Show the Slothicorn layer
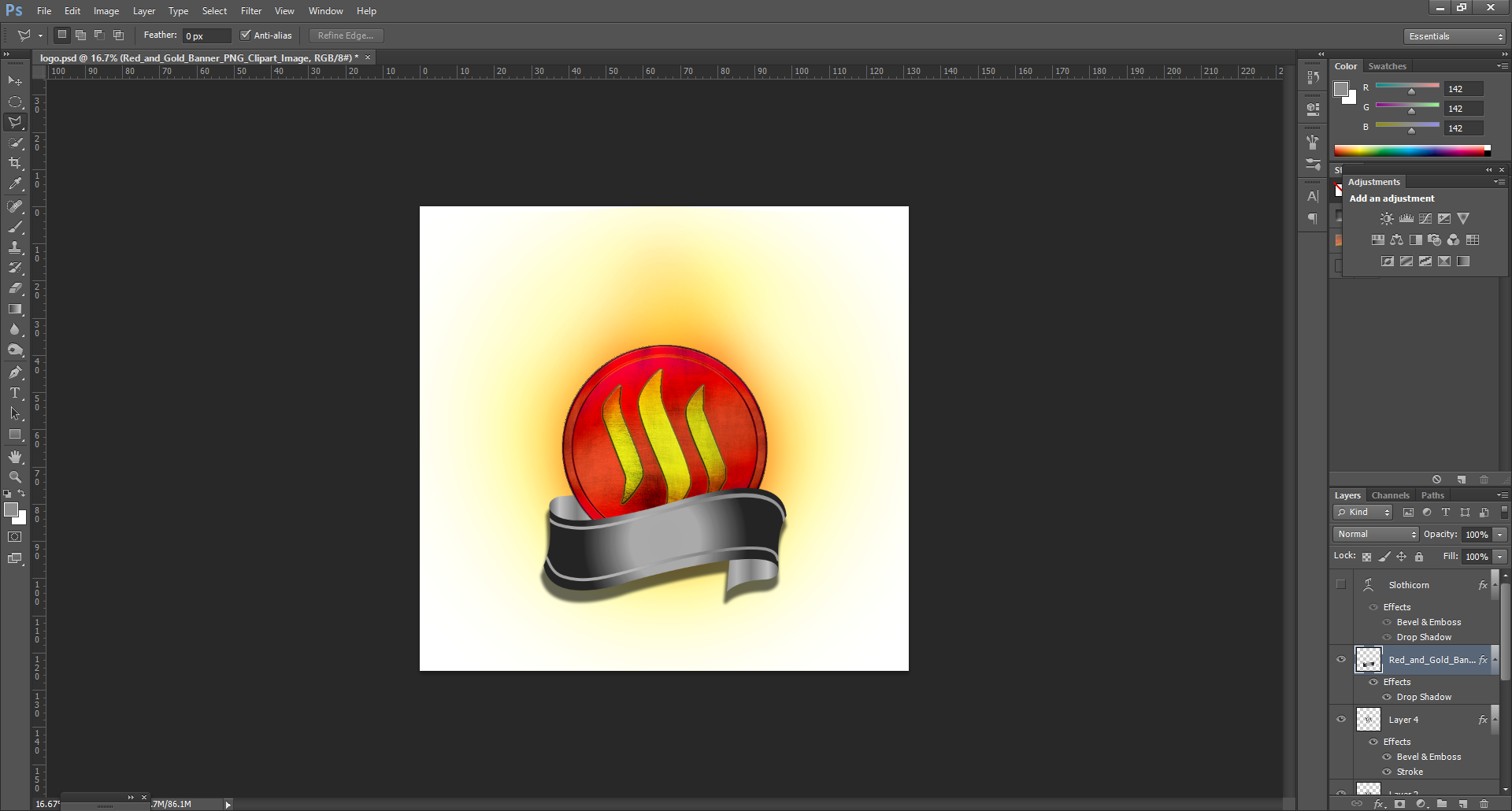 [x=1341, y=584]
